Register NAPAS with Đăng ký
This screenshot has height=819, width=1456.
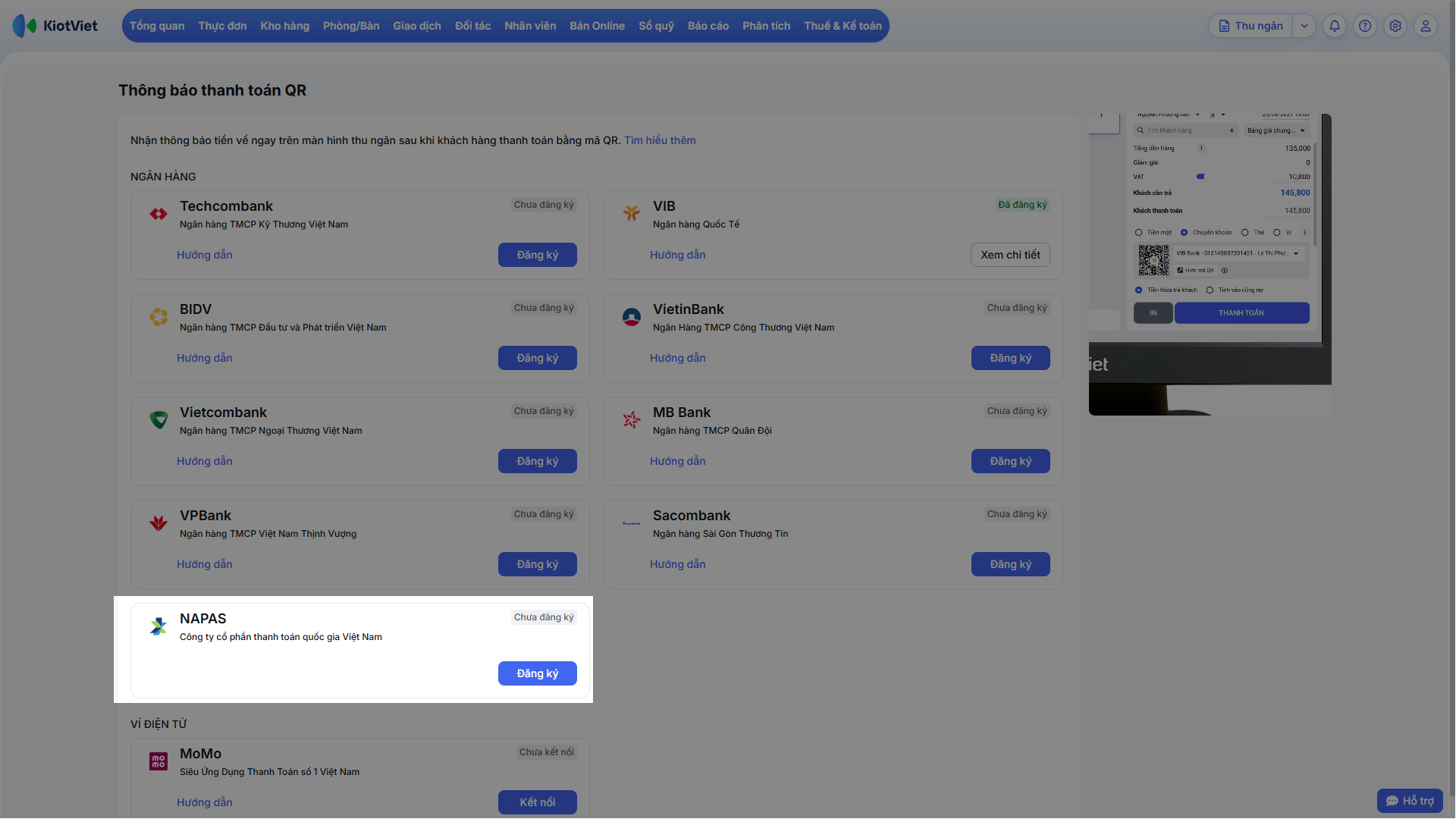point(538,673)
